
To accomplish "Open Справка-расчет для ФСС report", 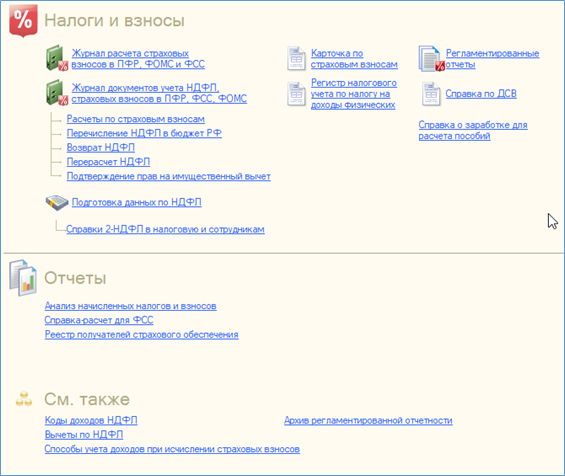I will 99,320.
